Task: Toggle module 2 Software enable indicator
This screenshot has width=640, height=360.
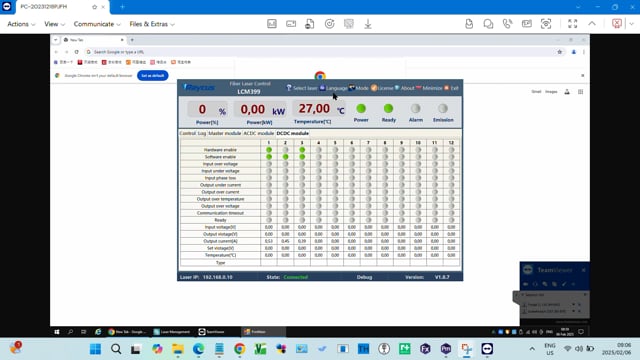Action: [x=285, y=157]
